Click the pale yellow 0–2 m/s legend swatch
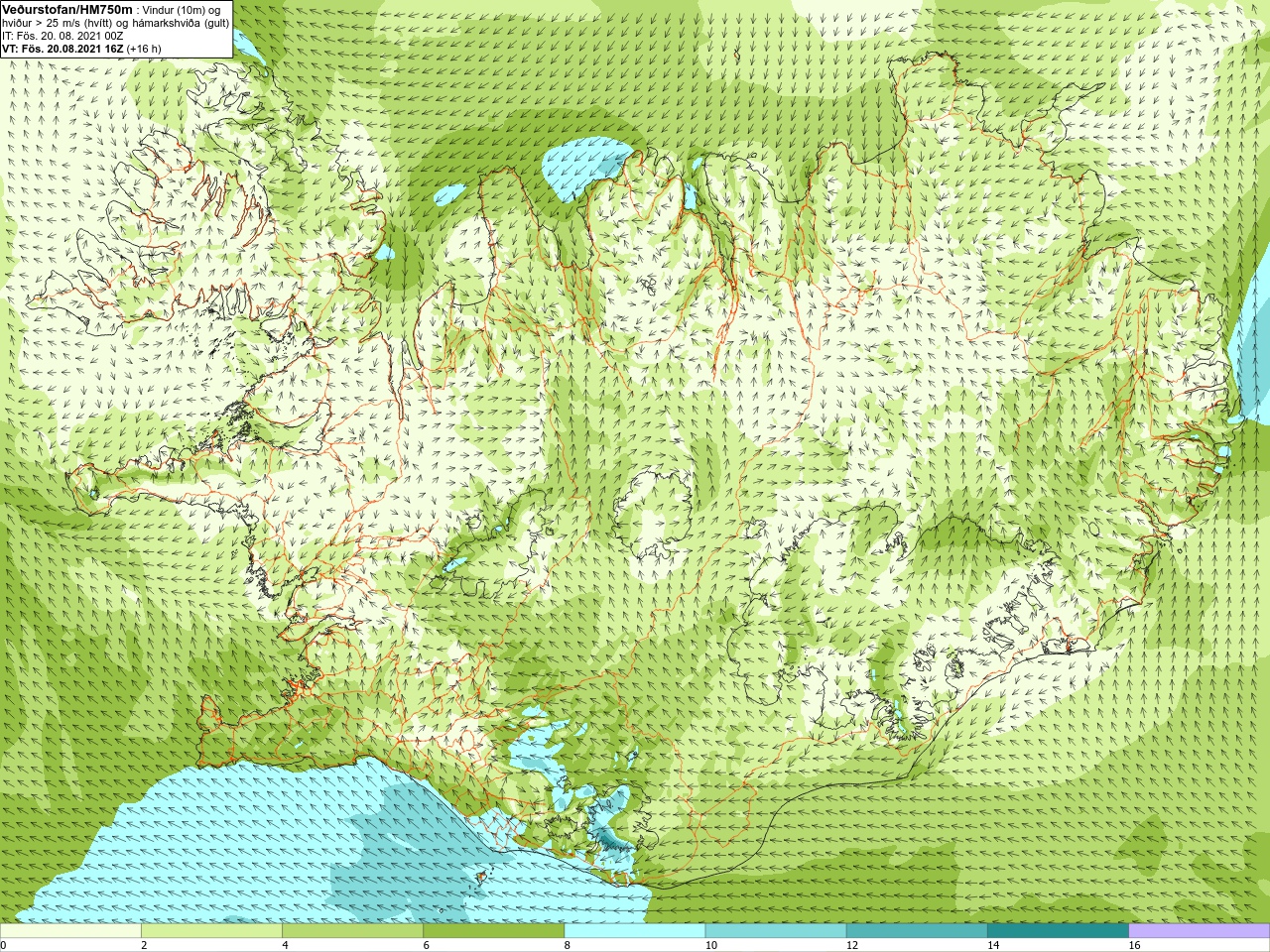 pos(70,931)
